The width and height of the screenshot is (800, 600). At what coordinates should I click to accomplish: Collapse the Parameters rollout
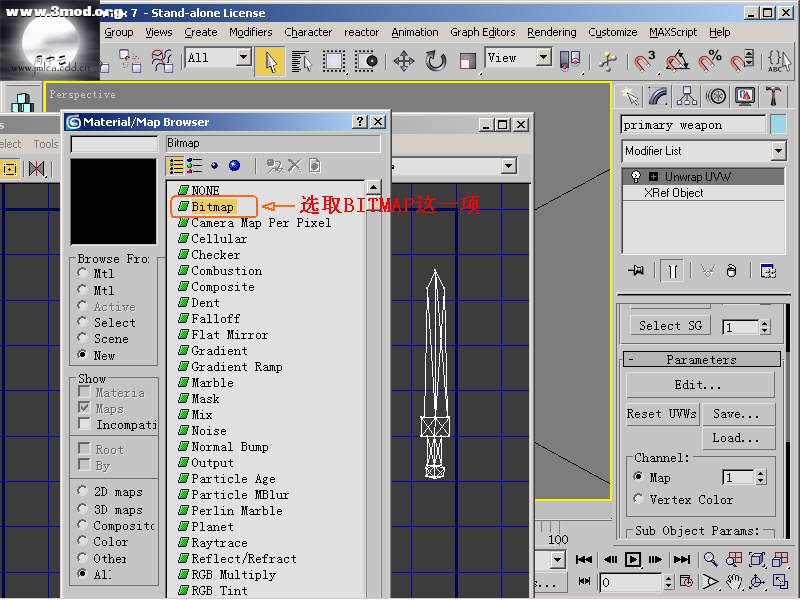click(700, 359)
